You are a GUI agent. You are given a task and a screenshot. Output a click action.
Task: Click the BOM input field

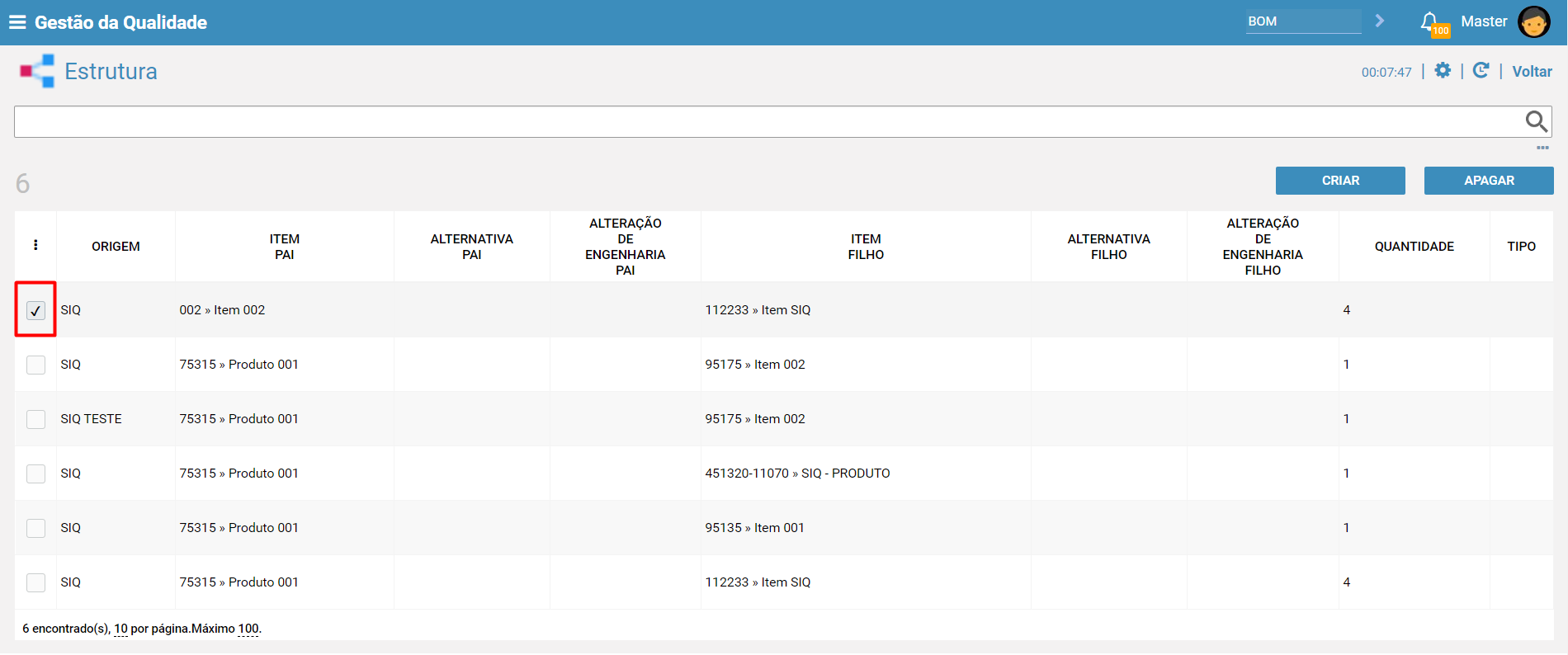[1303, 21]
